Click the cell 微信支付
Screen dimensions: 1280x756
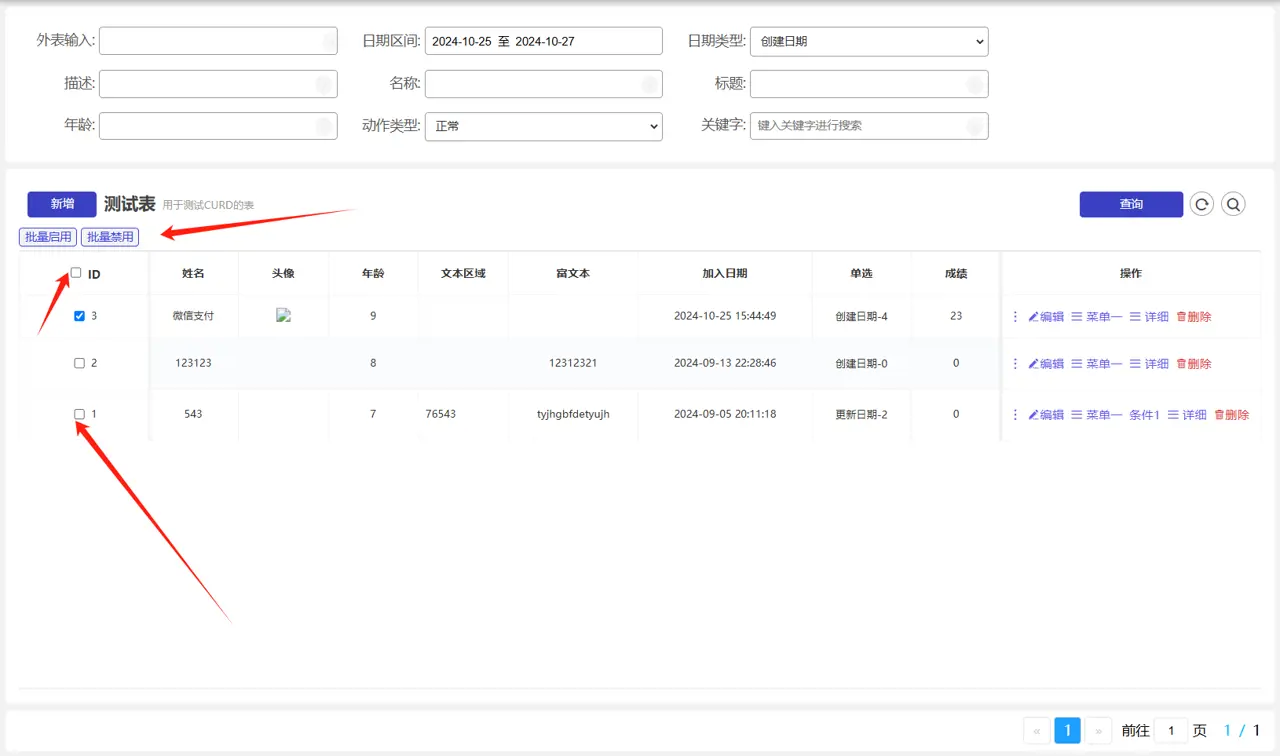coord(193,316)
